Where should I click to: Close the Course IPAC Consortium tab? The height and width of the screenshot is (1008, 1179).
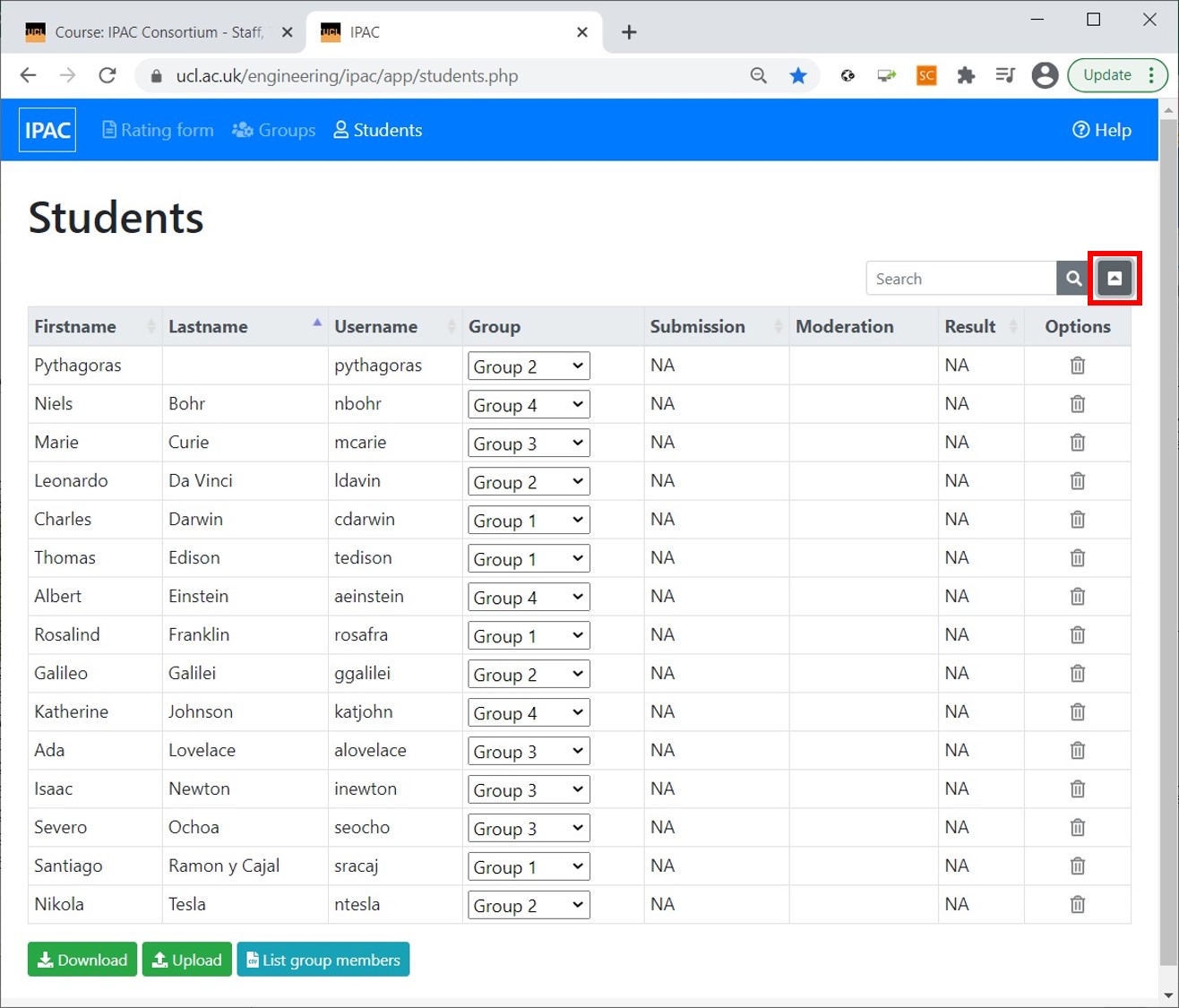click(x=287, y=32)
